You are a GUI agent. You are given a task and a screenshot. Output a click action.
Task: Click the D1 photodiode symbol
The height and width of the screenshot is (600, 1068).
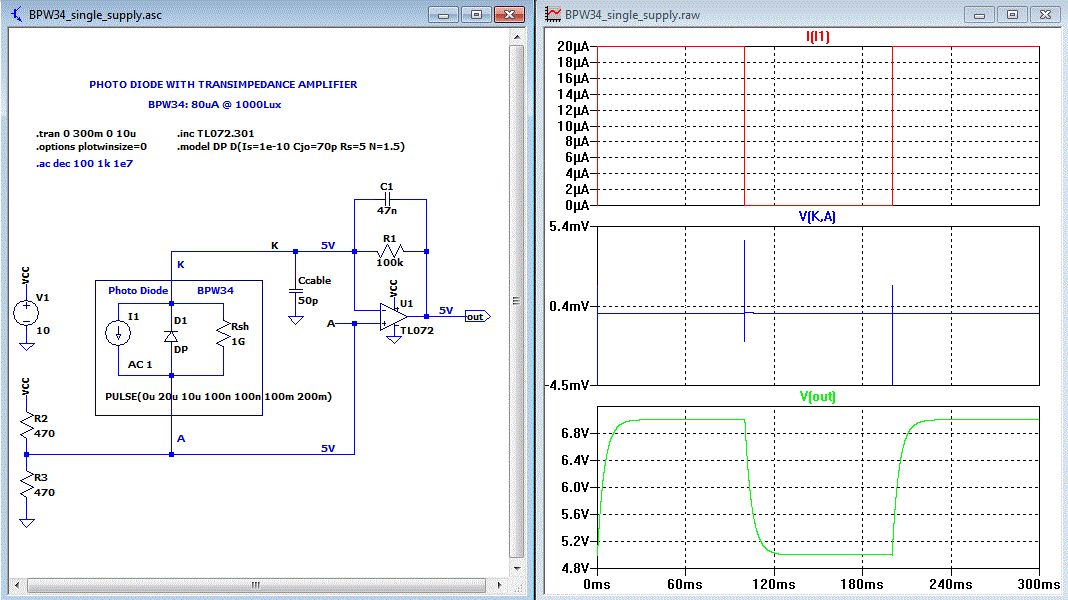point(171,335)
